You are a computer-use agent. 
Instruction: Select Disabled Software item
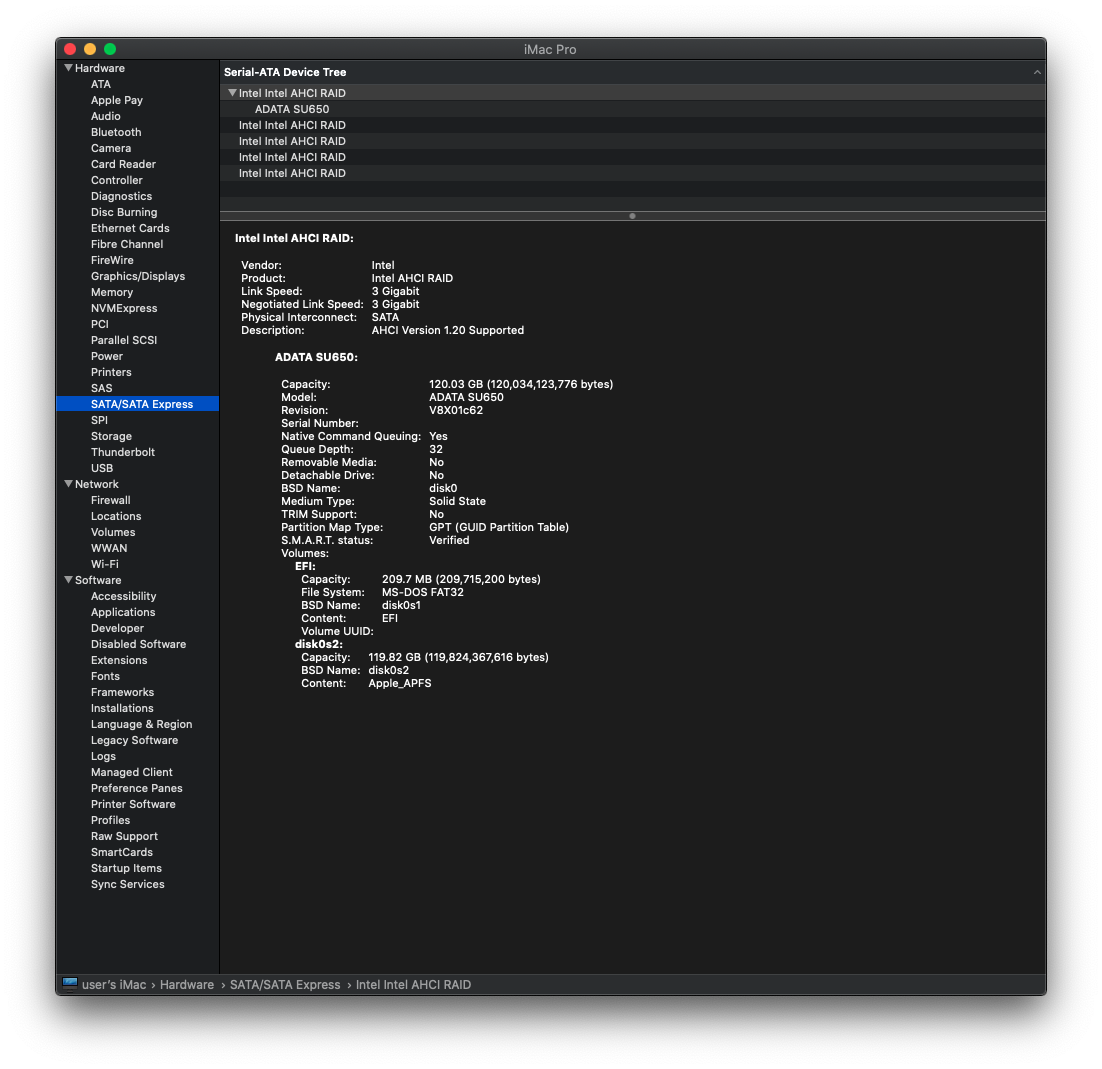pos(138,644)
